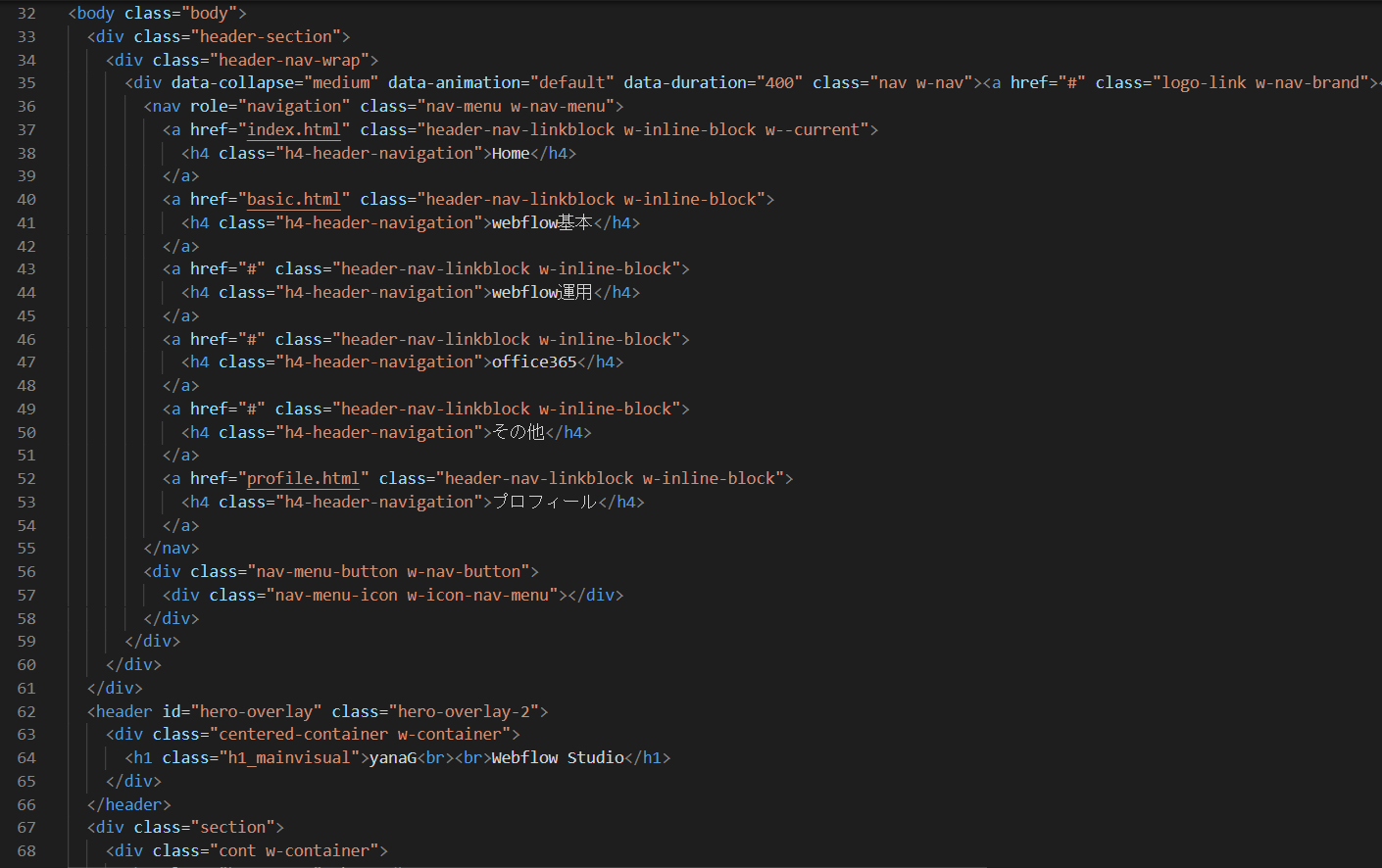Click the "yanaG" text in the h1
The image size is (1382, 868).
coord(393,757)
